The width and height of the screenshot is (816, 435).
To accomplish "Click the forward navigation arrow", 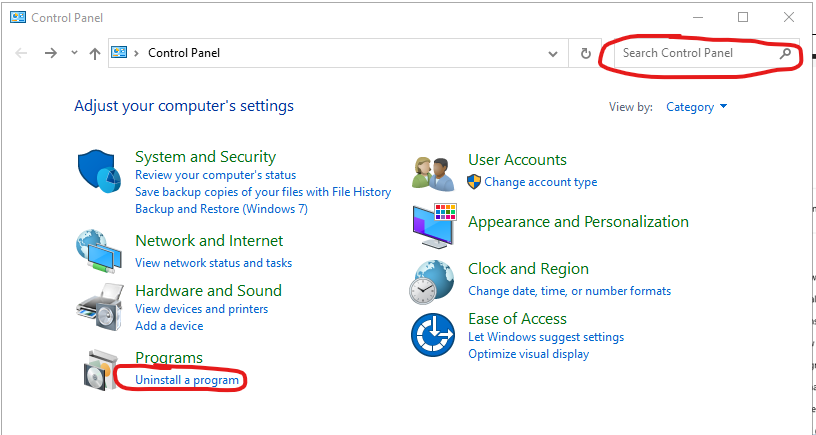I will (50, 53).
